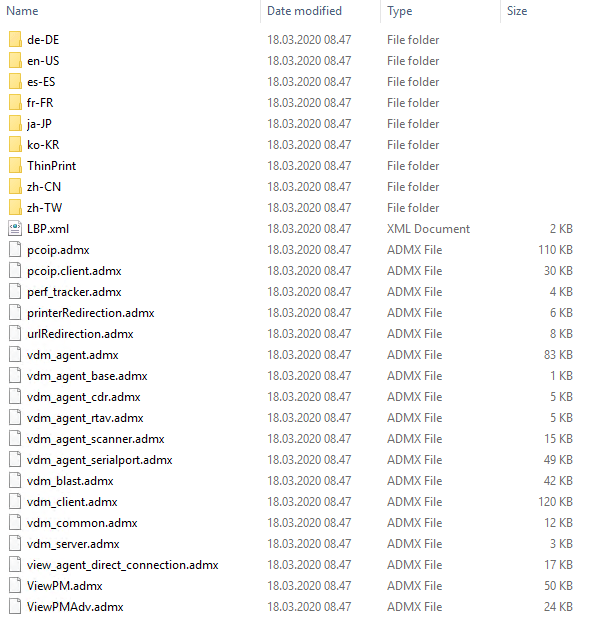The image size is (589, 621).
Task: Click the ADMX File type of pcoip.admx
Action: (x=414, y=250)
